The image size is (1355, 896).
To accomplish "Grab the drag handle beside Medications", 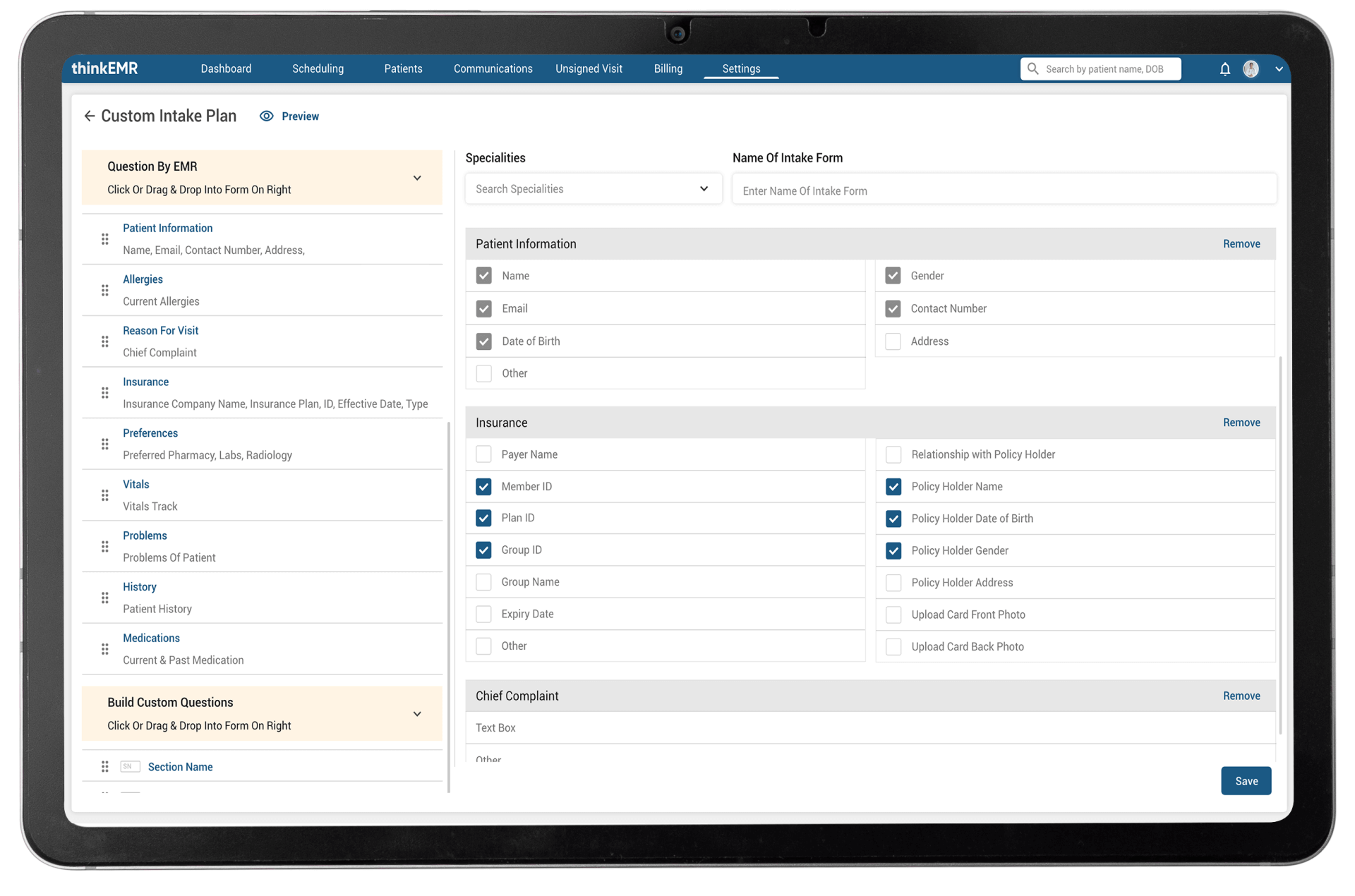I will coord(104,648).
